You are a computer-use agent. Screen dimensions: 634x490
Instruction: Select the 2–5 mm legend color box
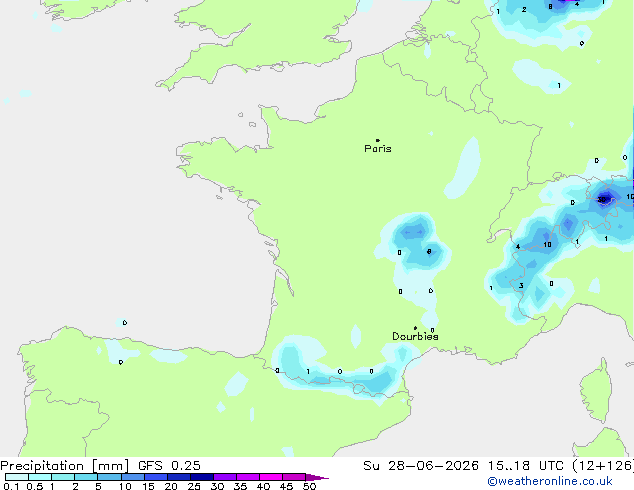[x=86, y=477]
